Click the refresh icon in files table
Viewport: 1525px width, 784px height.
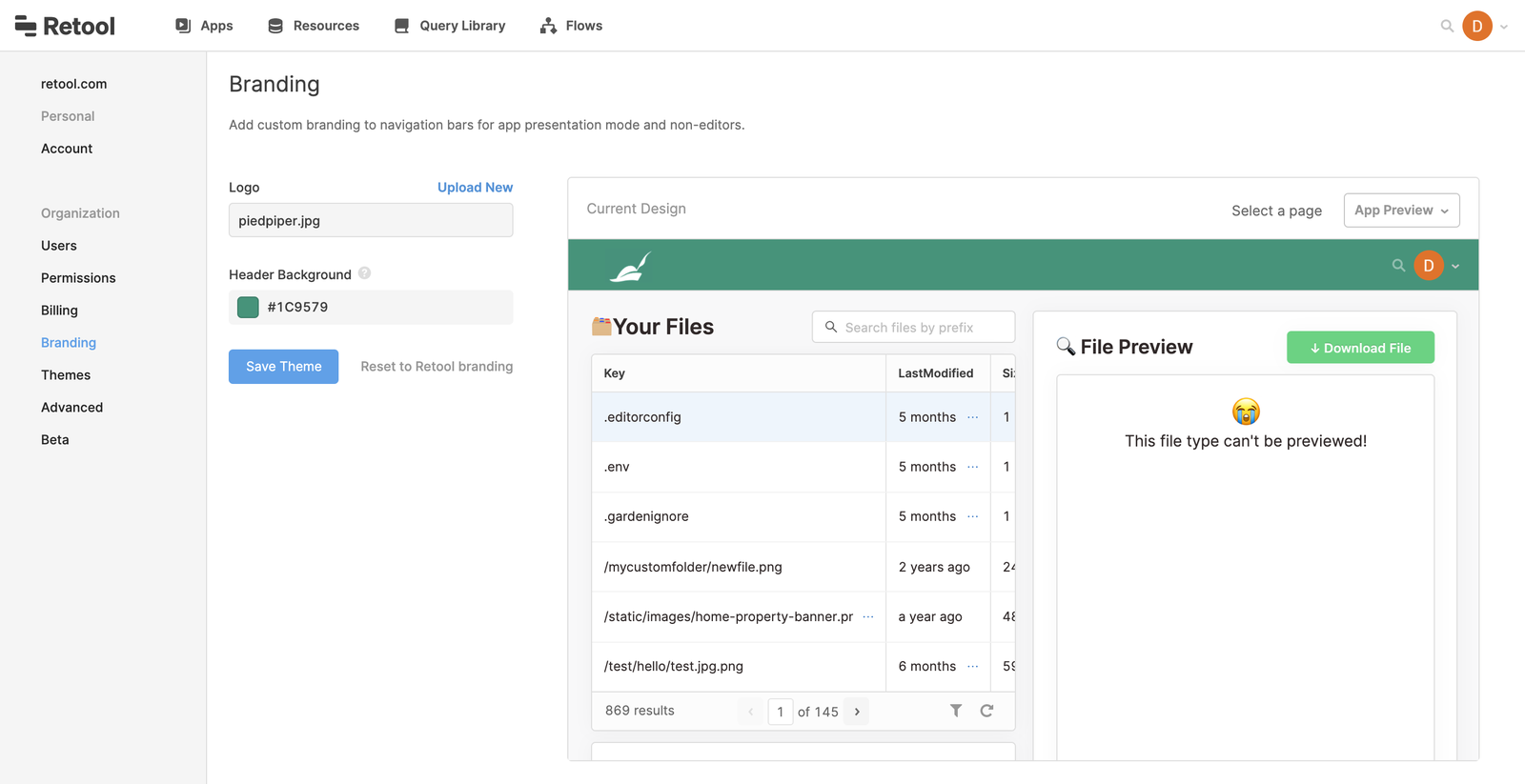click(x=986, y=711)
